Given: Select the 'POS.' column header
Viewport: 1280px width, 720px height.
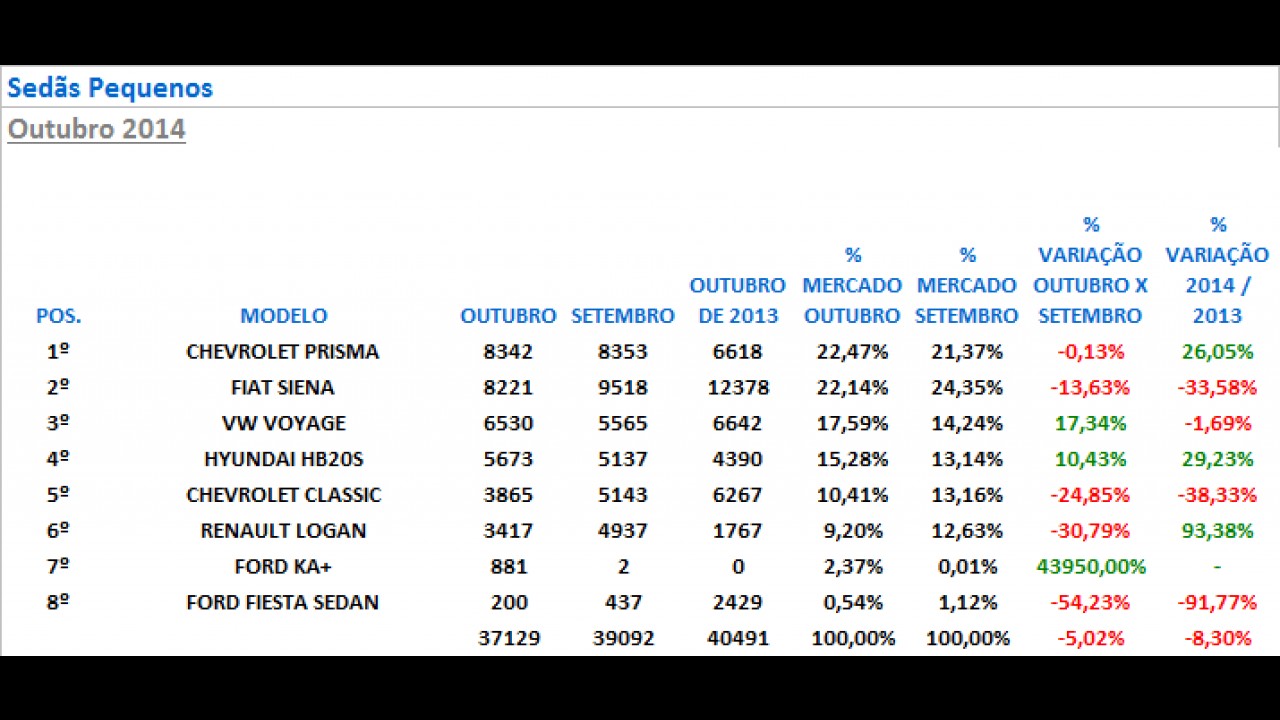Looking at the screenshot, I should click(59, 316).
